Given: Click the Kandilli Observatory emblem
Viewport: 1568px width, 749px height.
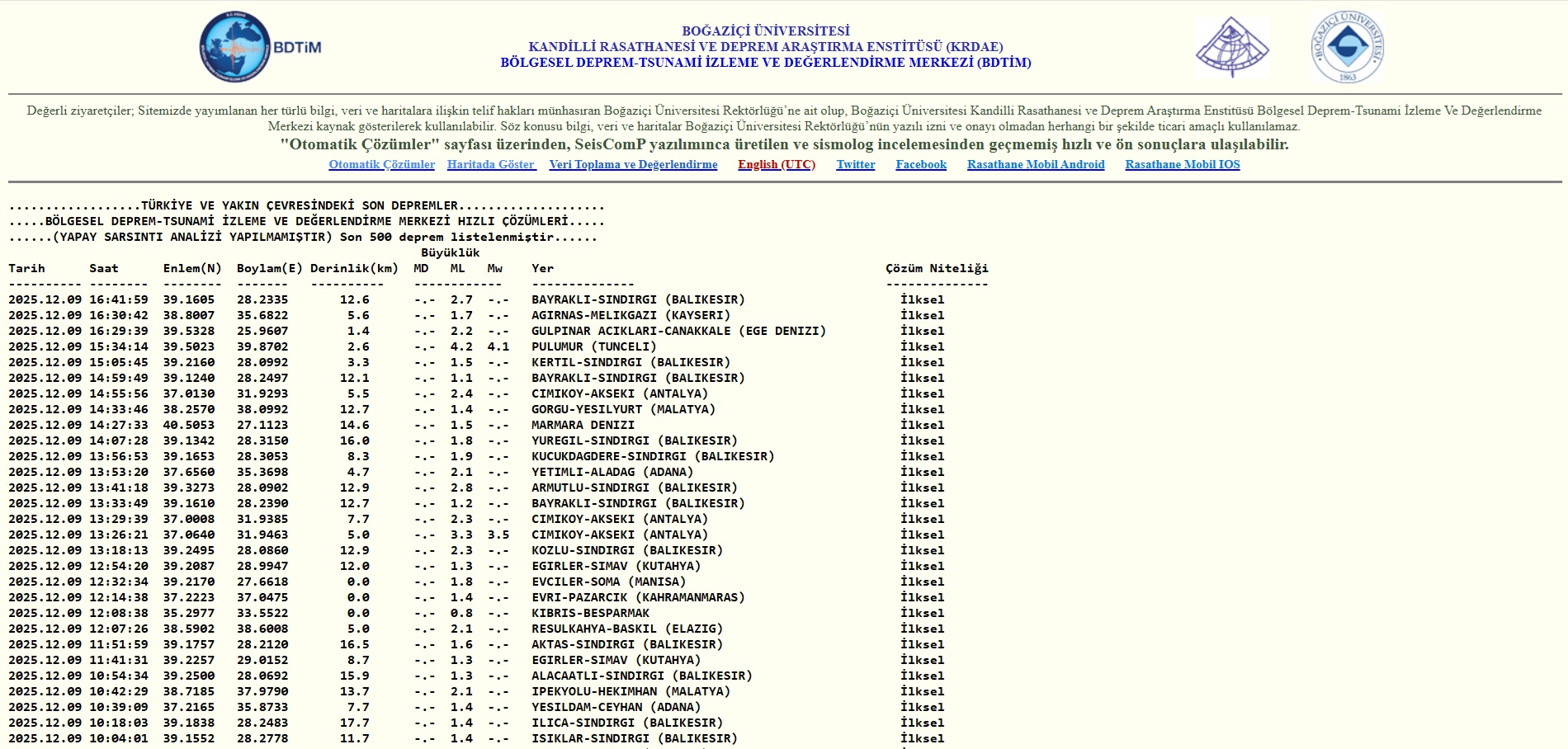Looking at the screenshot, I should click(x=1231, y=48).
